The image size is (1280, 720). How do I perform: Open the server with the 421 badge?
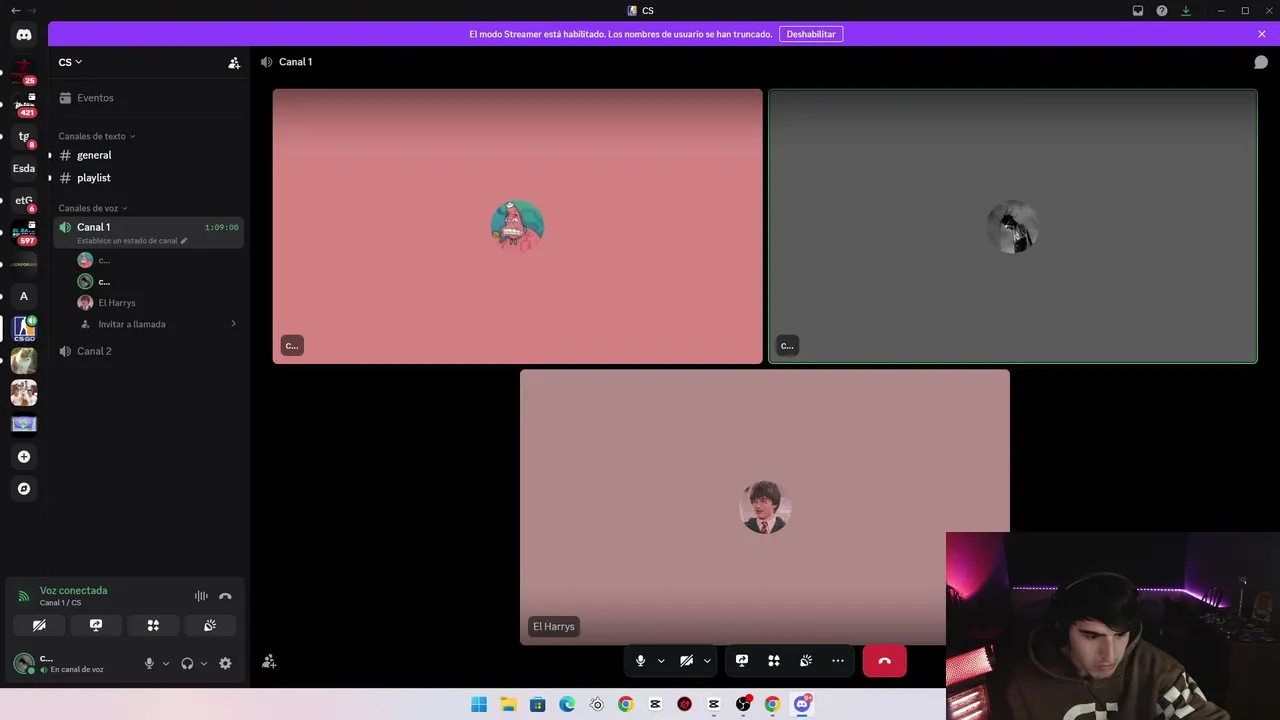[x=24, y=104]
